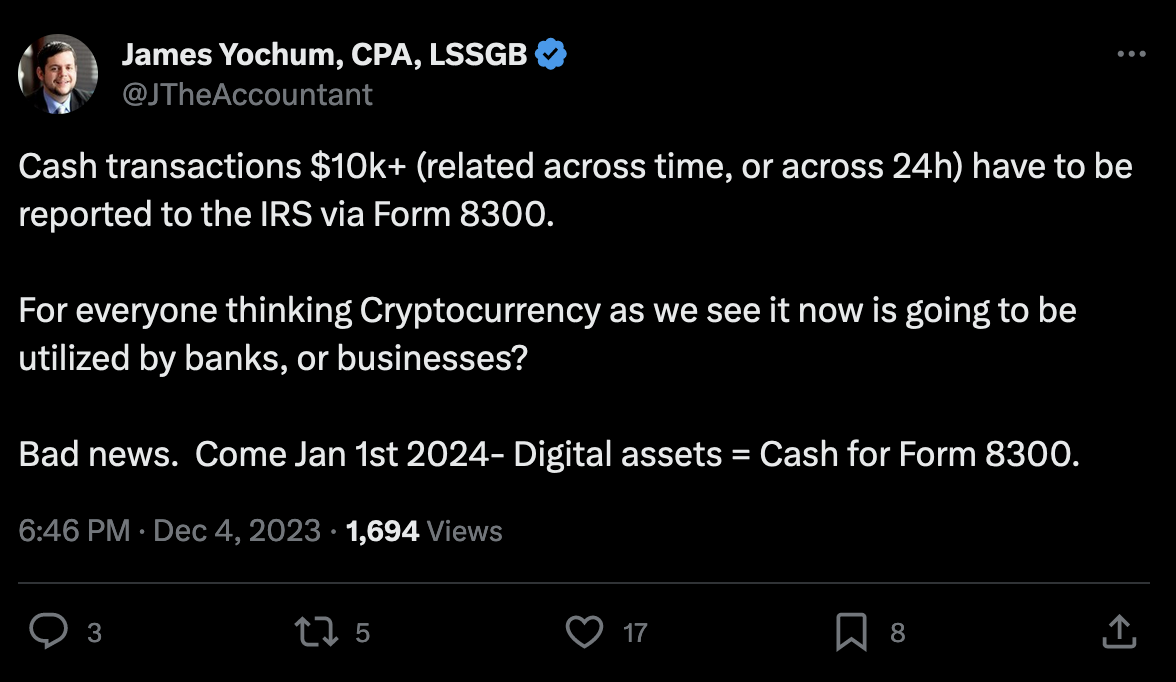
Task: Open the James Yochum, CPA, LSSGB profile name
Action: (325, 54)
